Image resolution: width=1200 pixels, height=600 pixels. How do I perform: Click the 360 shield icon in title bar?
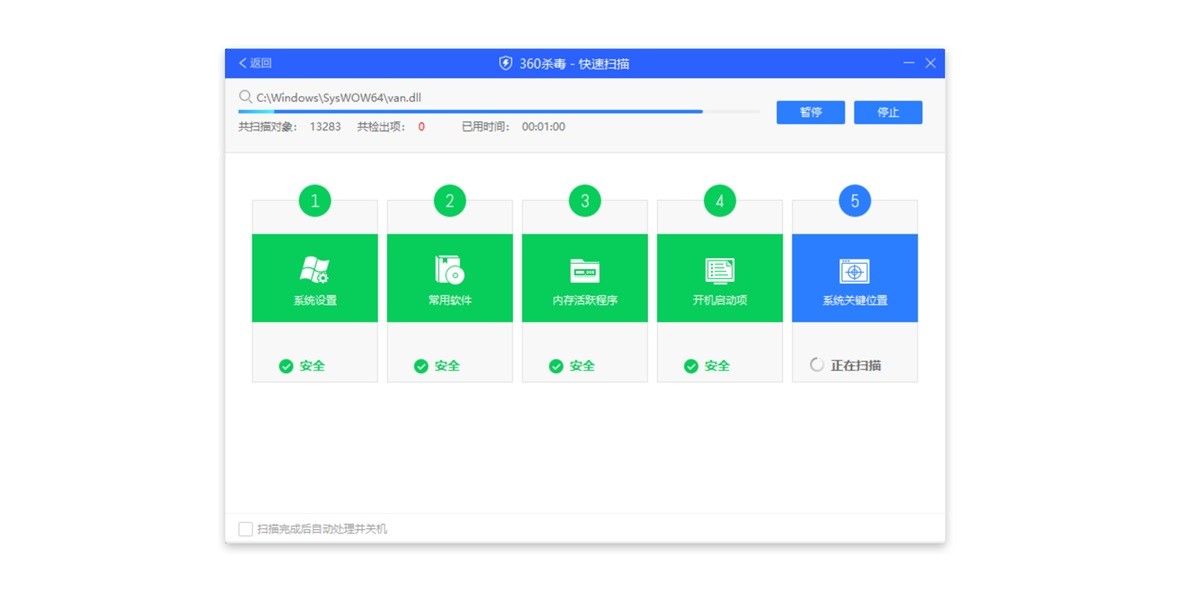[x=506, y=62]
